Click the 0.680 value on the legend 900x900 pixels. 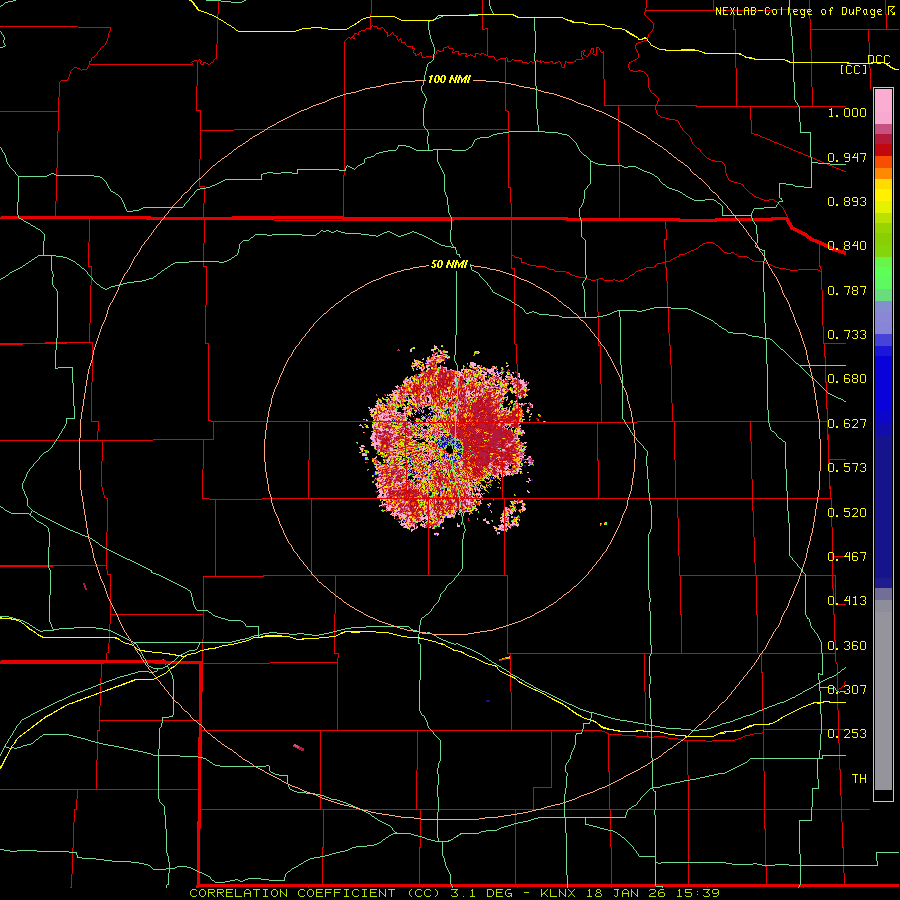point(847,379)
